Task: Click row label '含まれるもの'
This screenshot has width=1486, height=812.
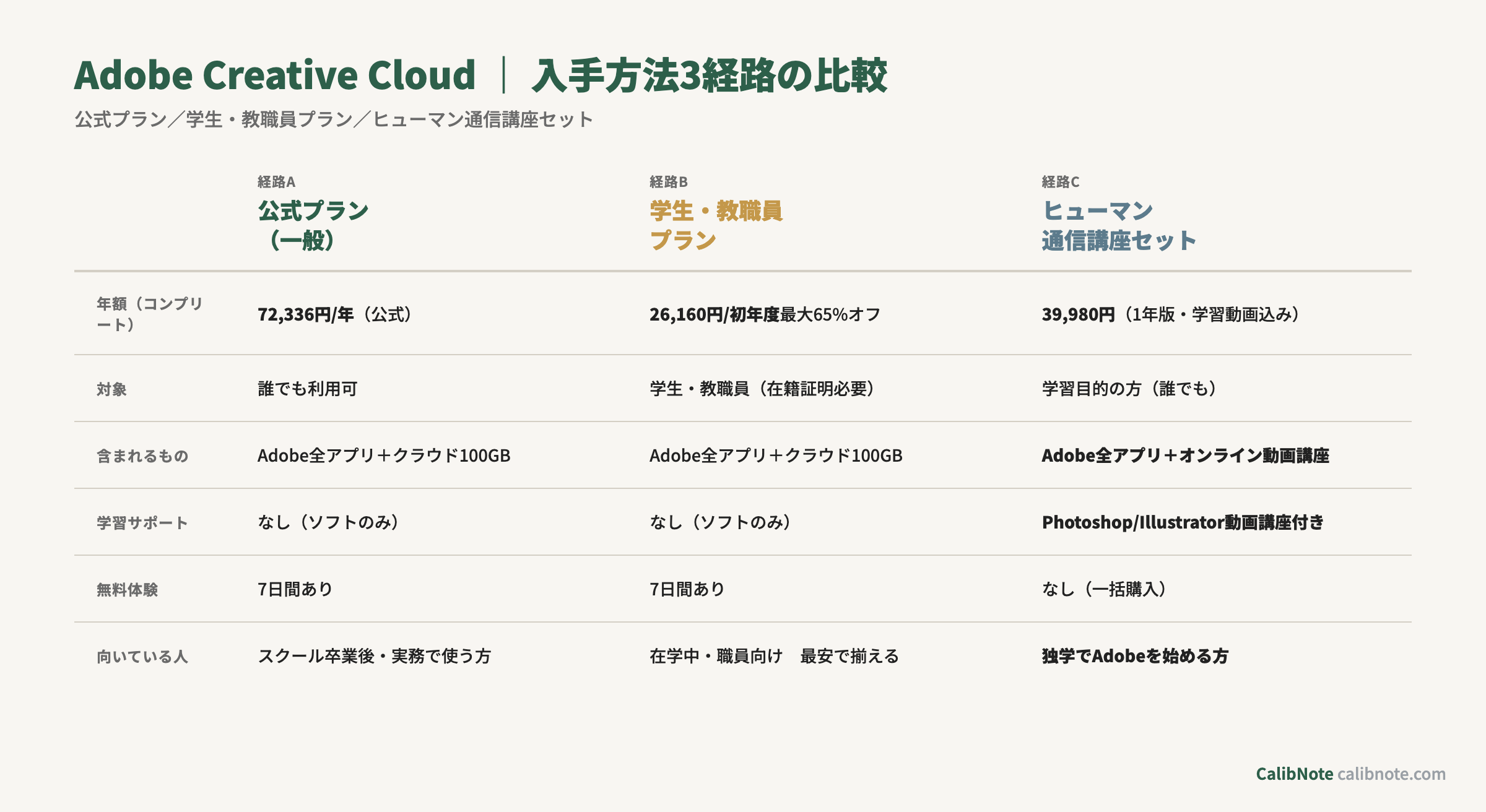Action: click(x=142, y=456)
